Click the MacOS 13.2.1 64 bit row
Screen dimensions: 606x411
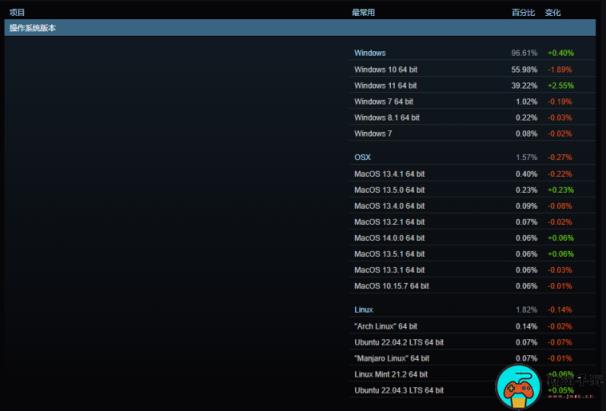coord(472,222)
